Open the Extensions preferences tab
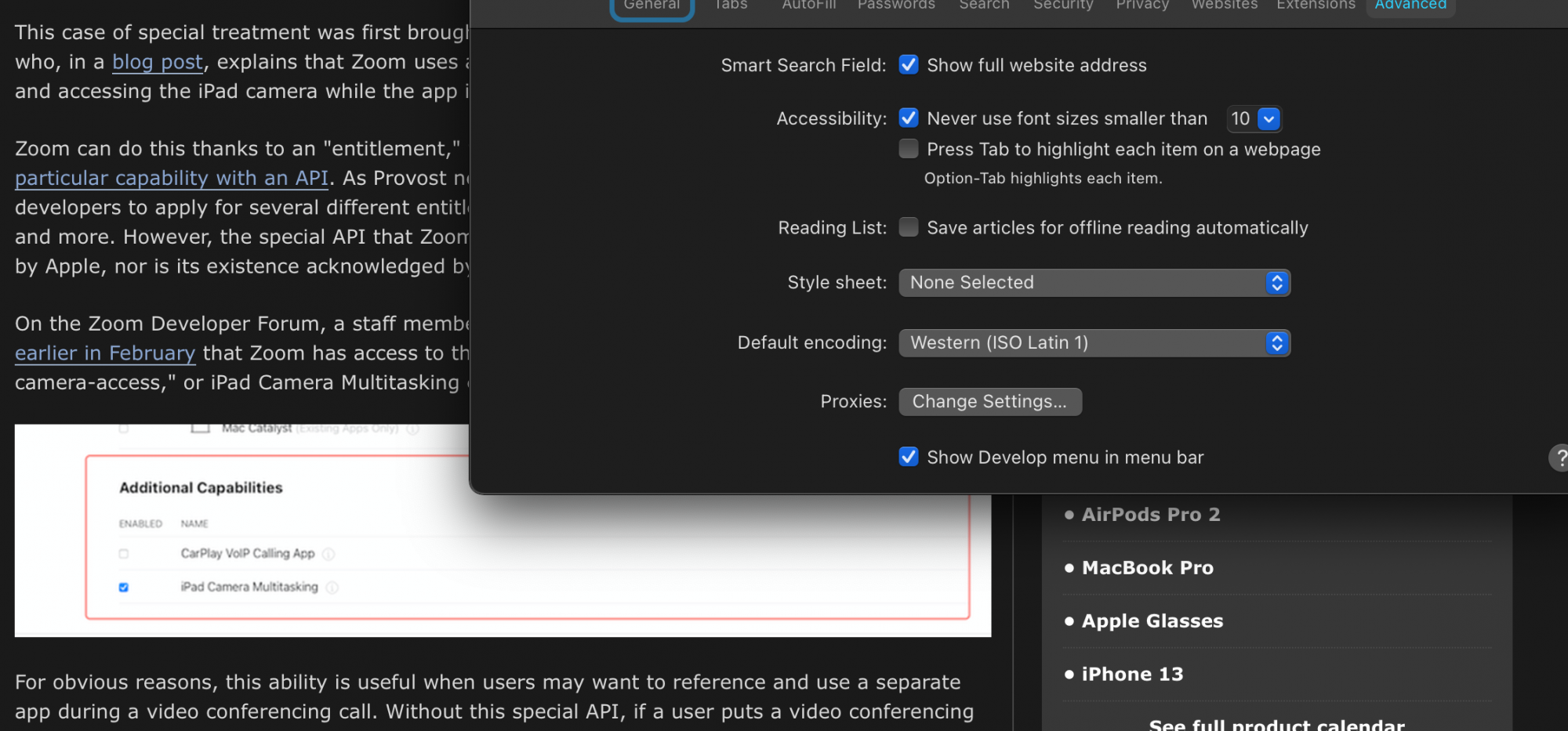Viewport: 1568px width, 731px height. click(x=1316, y=5)
